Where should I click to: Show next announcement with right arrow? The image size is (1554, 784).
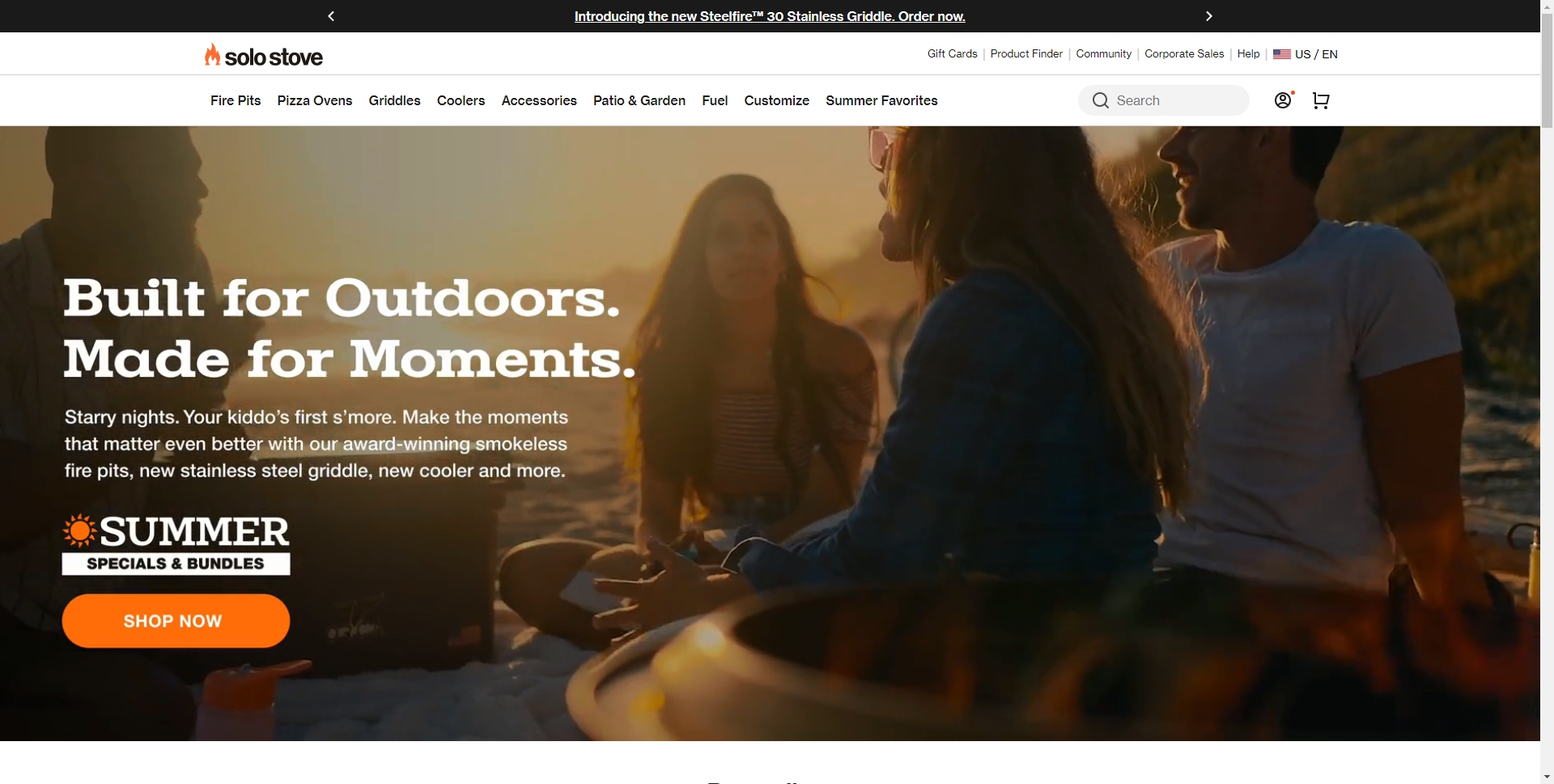(1208, 16)
